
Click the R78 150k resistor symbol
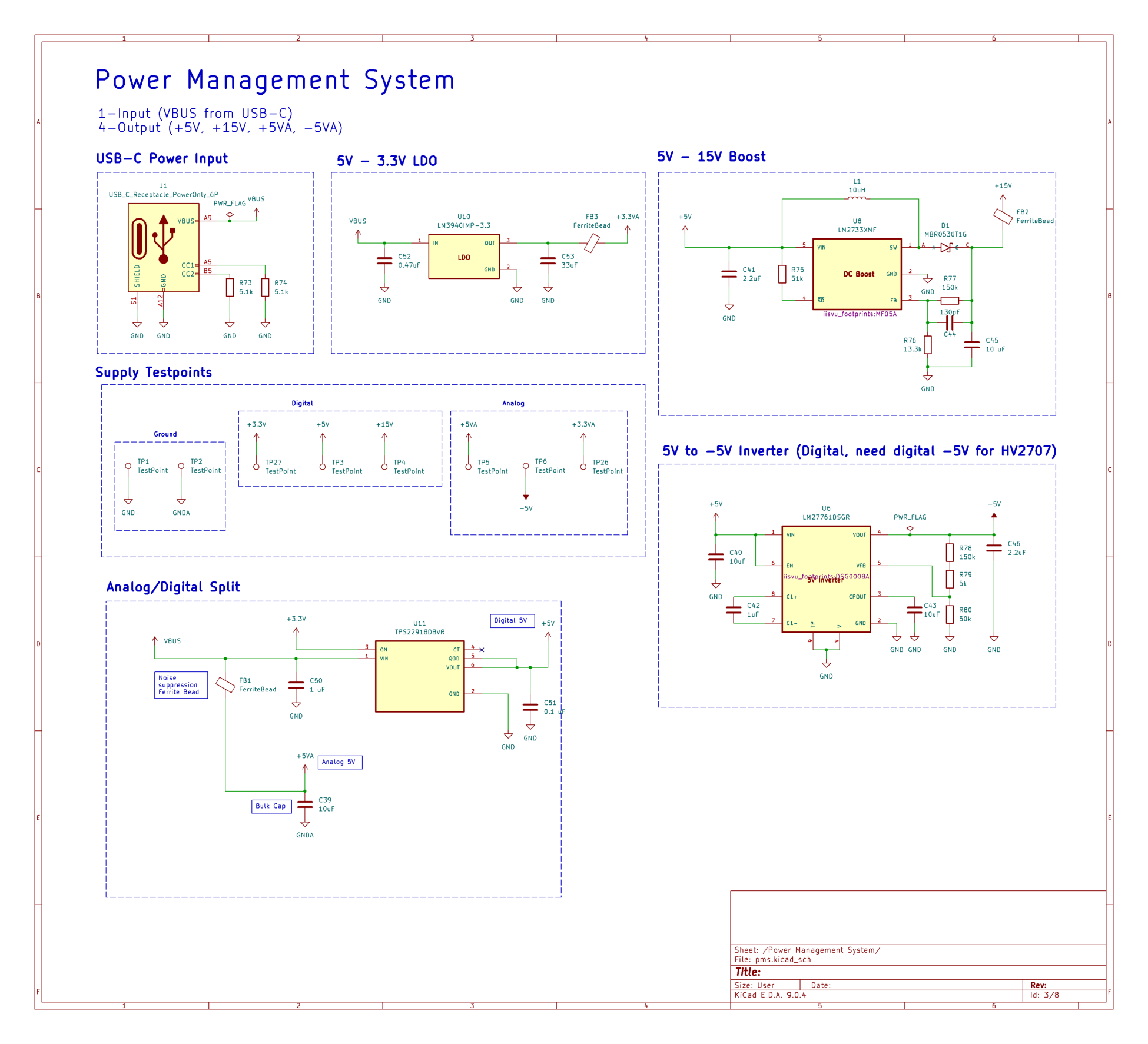point(950,553)
